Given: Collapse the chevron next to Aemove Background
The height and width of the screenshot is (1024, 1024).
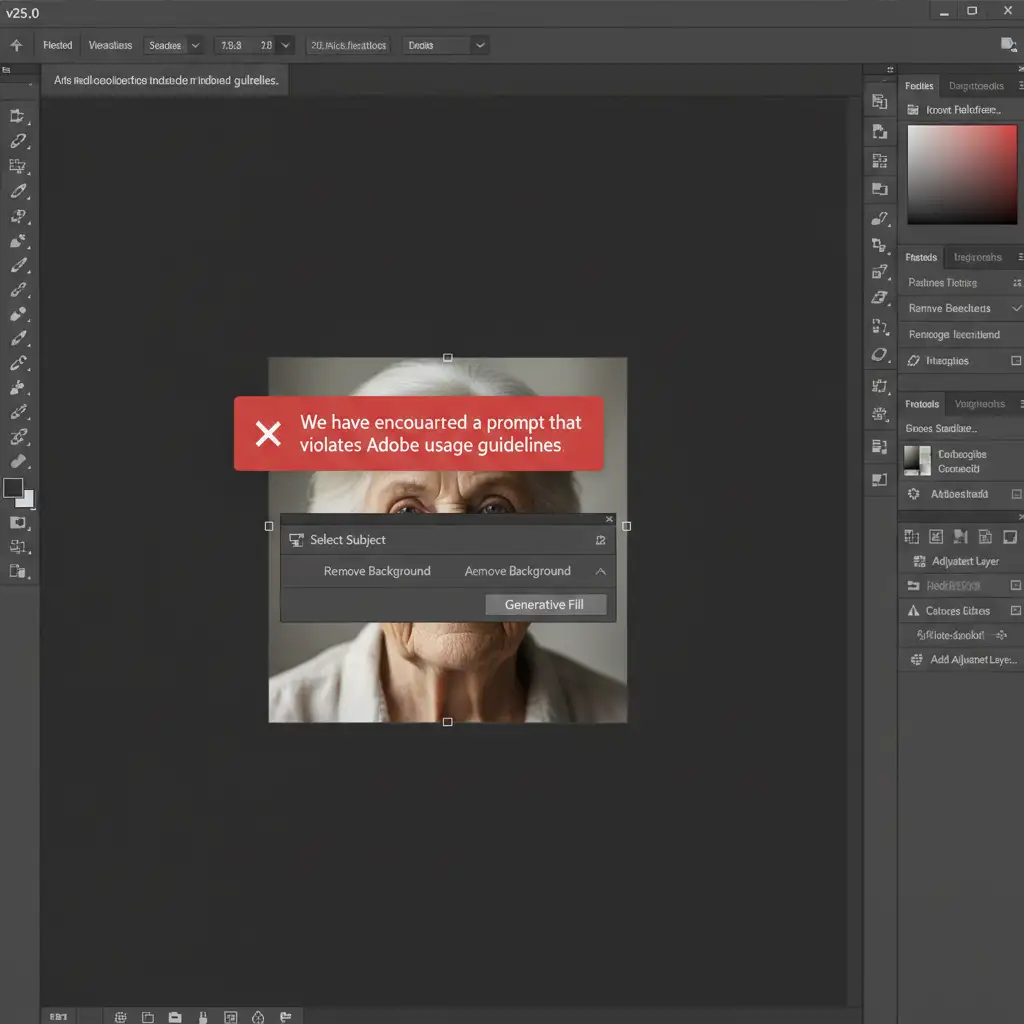Looking at the screenshot, I should pyautogui.click(x=601, y=571).
